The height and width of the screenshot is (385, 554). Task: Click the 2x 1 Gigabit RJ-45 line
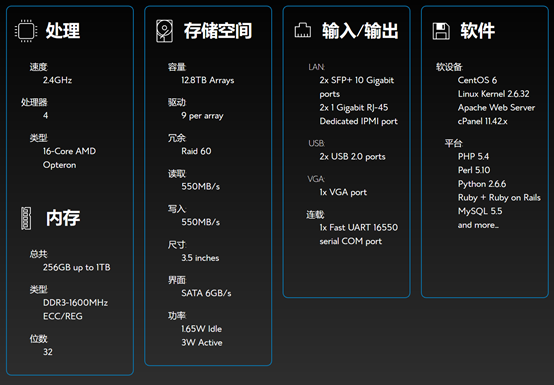click(x=354, y=107)
